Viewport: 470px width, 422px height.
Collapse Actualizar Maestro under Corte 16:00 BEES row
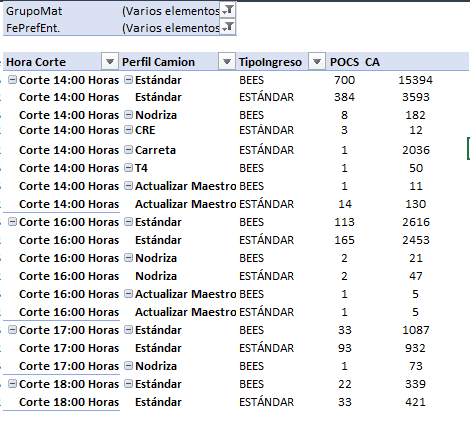click(x=128, y=294)
